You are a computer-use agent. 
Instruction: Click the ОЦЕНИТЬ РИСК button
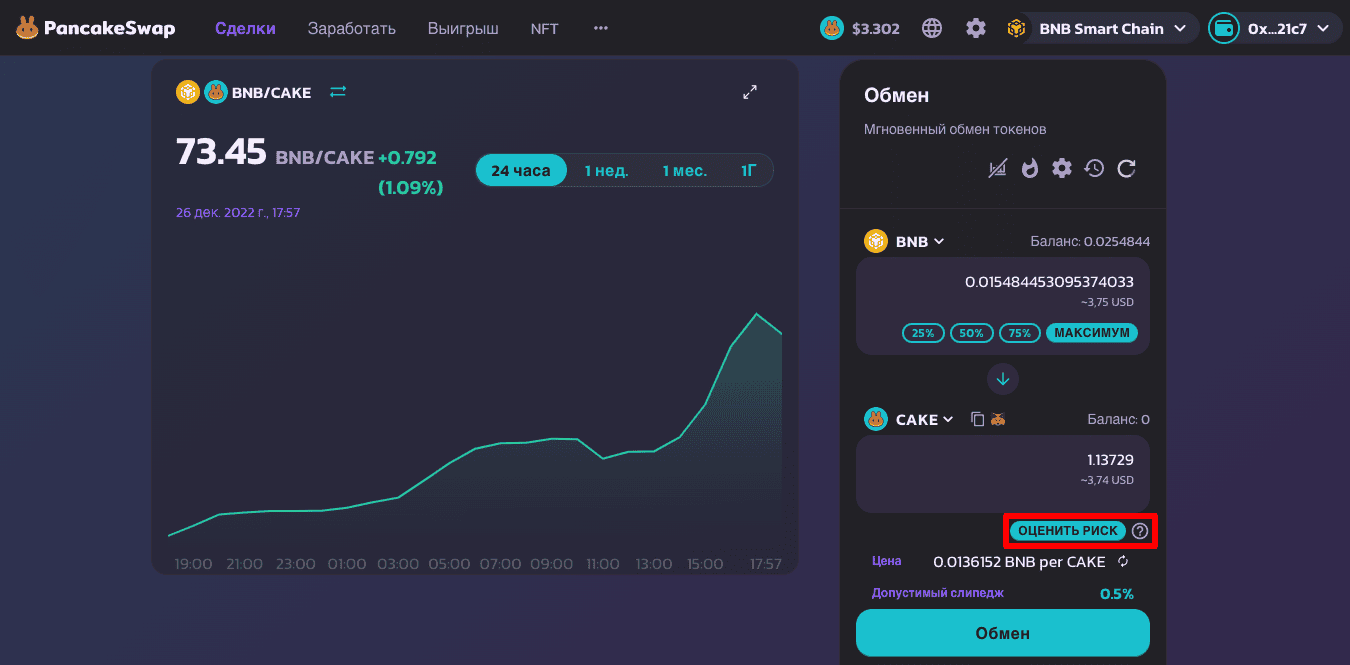[1068, 531]
